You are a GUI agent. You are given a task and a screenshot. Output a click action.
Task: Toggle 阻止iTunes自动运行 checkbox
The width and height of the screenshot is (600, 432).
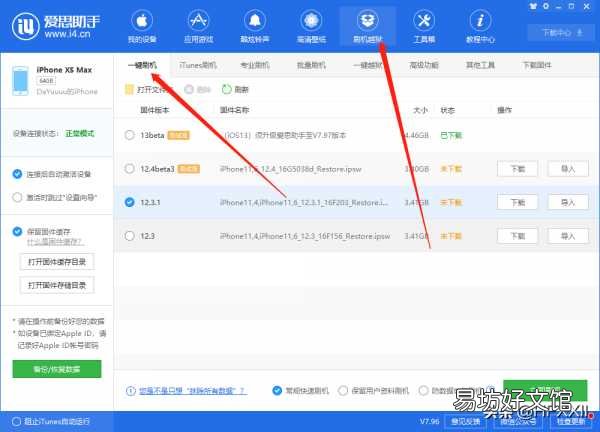[x=16, y=421]
